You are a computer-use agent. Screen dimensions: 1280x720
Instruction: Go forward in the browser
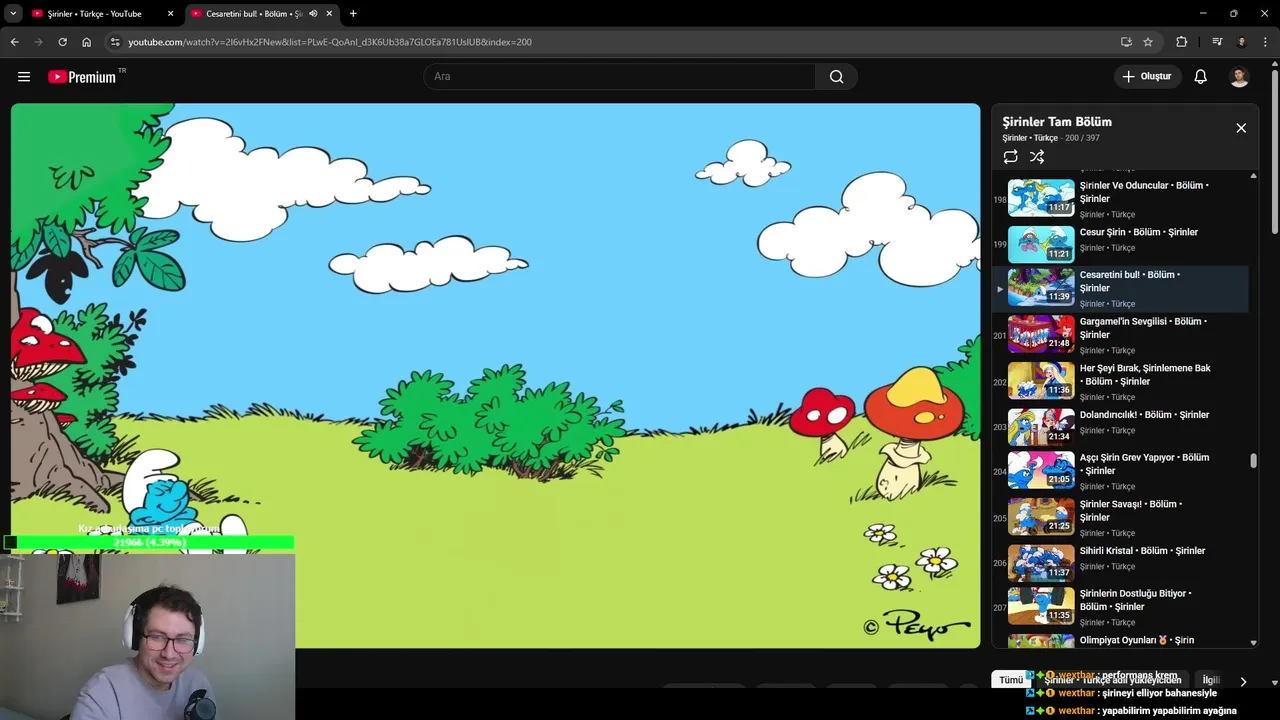click(x=38, y=42)
